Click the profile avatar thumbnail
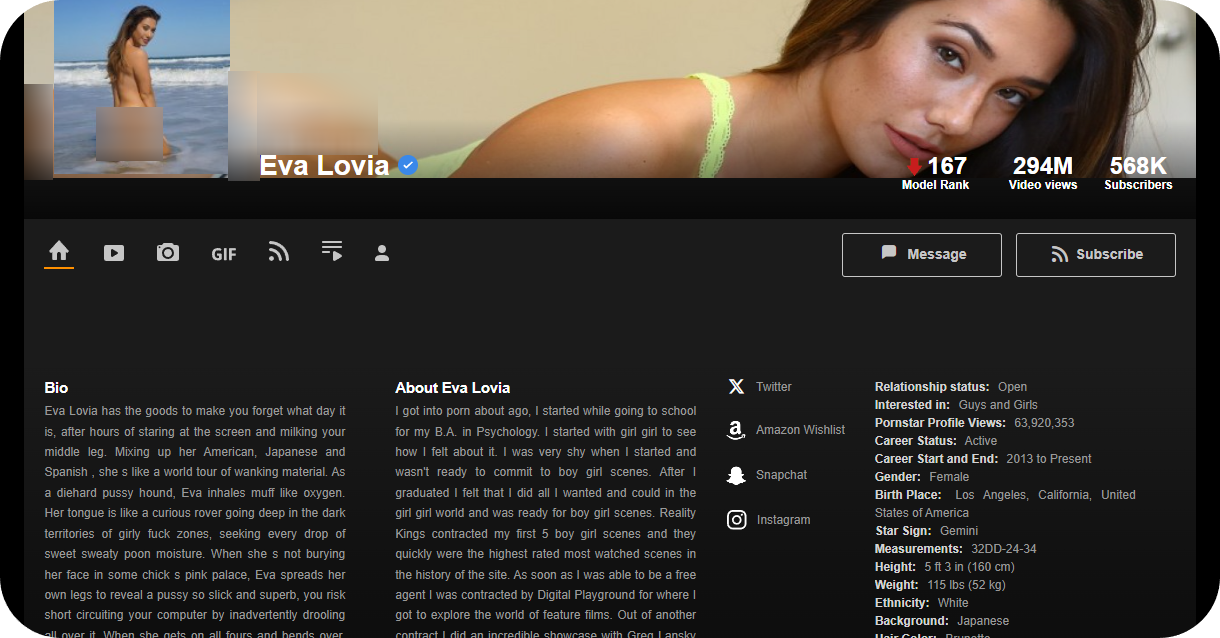1220x638 pixels. (141, 88)
